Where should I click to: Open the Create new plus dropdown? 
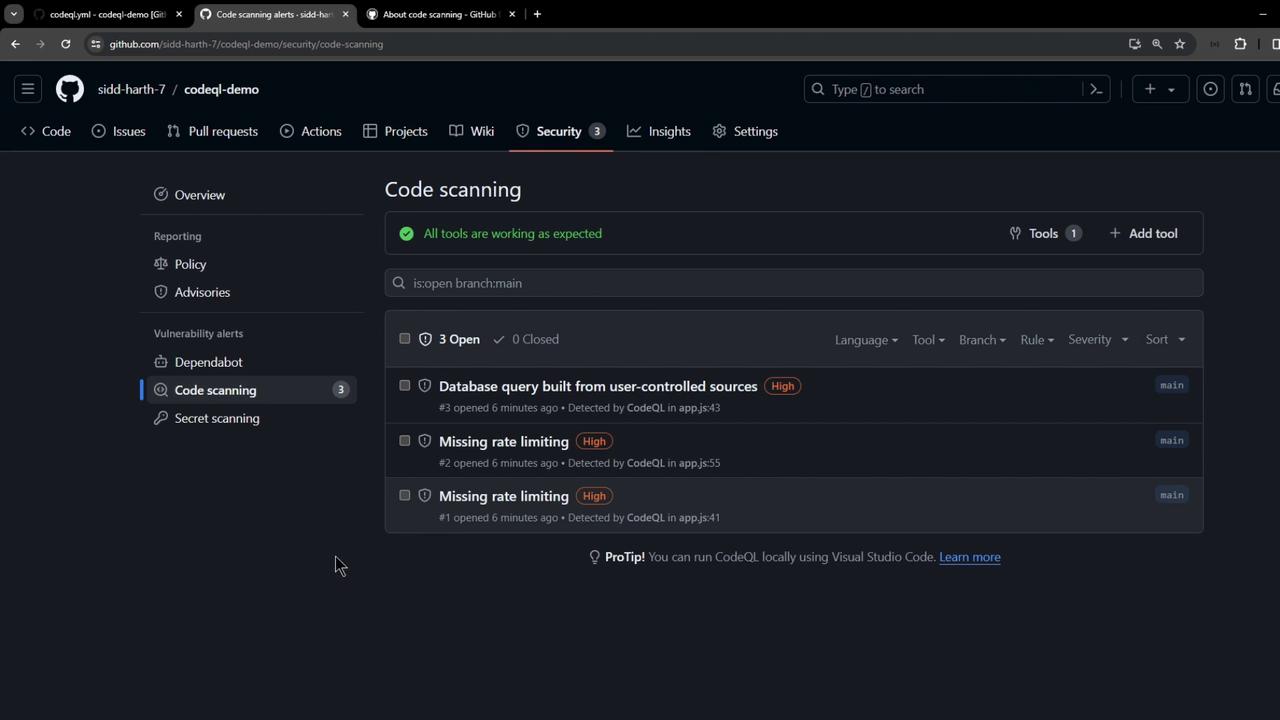coord(1160,89)
